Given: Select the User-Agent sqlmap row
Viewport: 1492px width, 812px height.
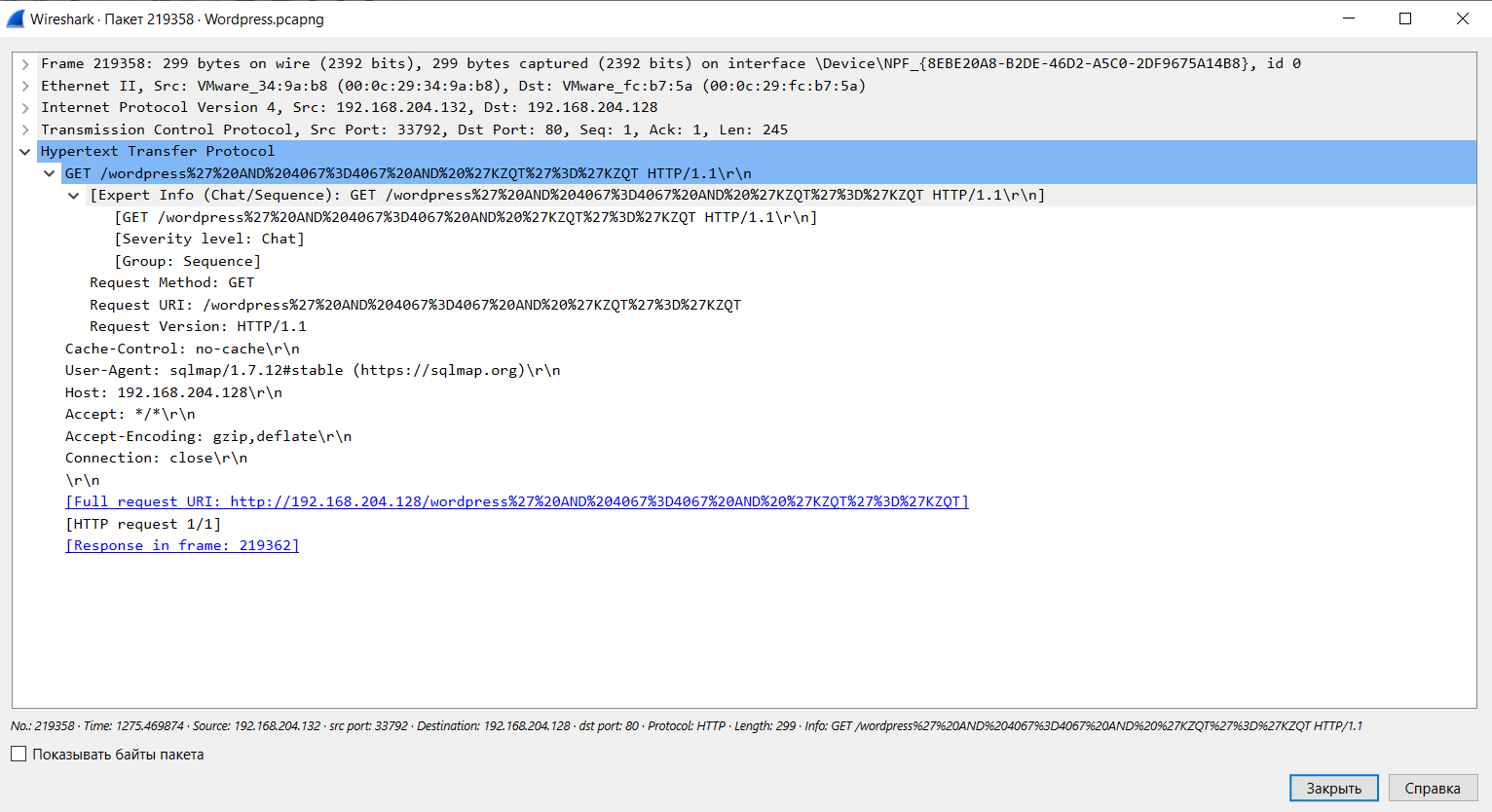Looking at the screenshot, I should tap(313, 370).
